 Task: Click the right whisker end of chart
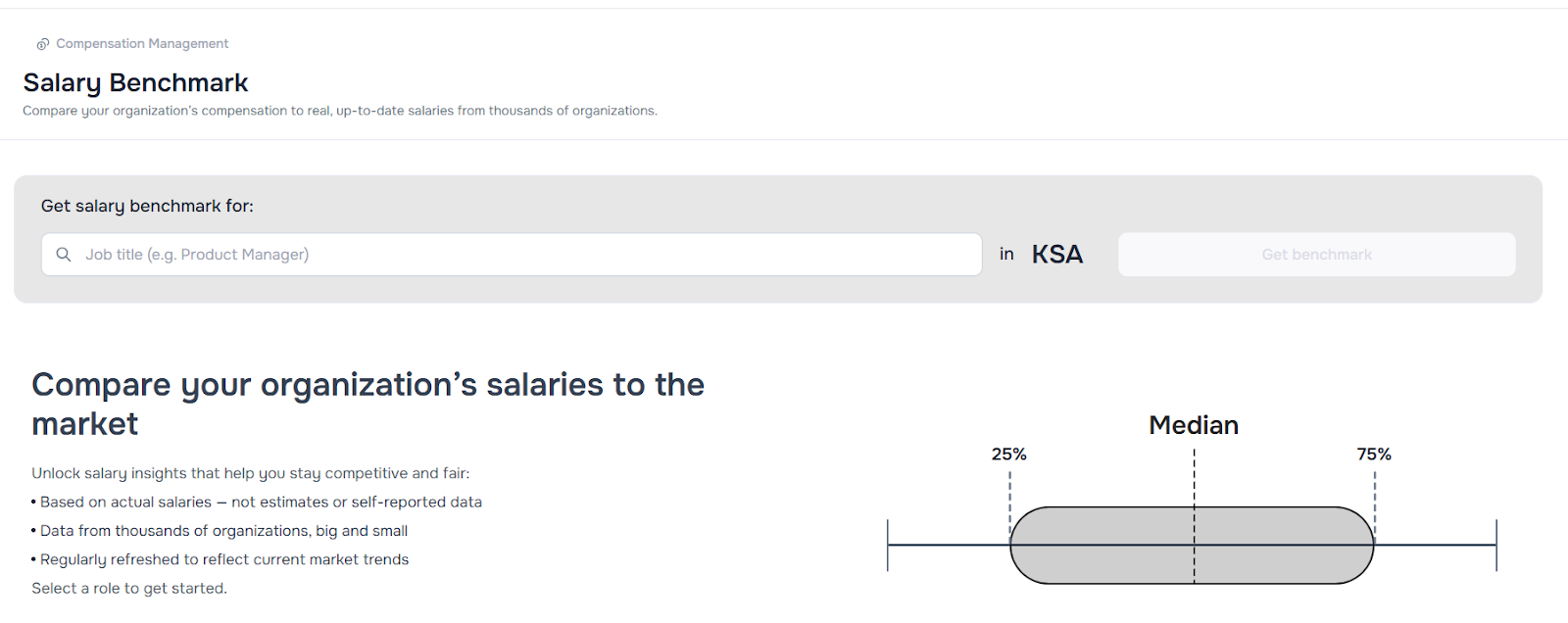(1495, 546)
